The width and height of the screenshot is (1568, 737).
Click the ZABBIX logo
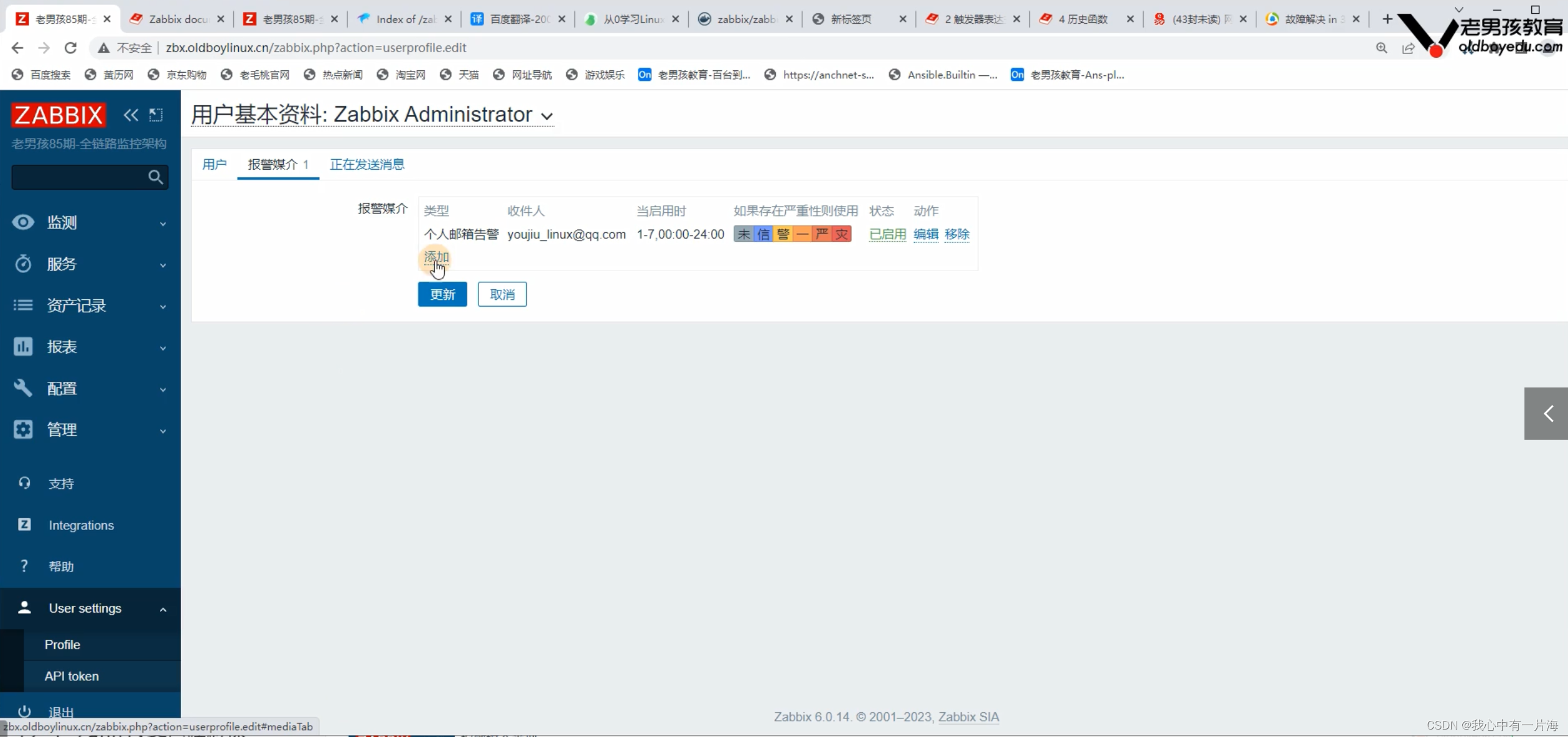58,115
